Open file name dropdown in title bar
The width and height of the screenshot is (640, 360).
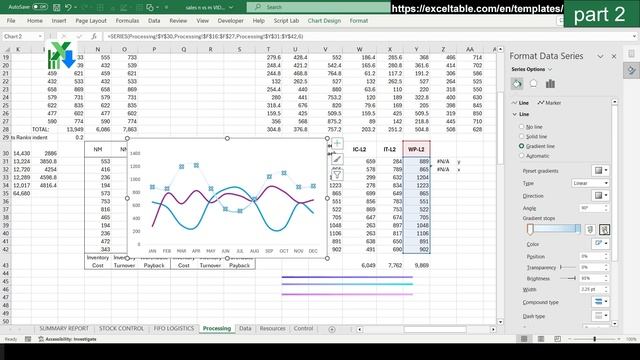pyautogui.click(x=231, y=7)
